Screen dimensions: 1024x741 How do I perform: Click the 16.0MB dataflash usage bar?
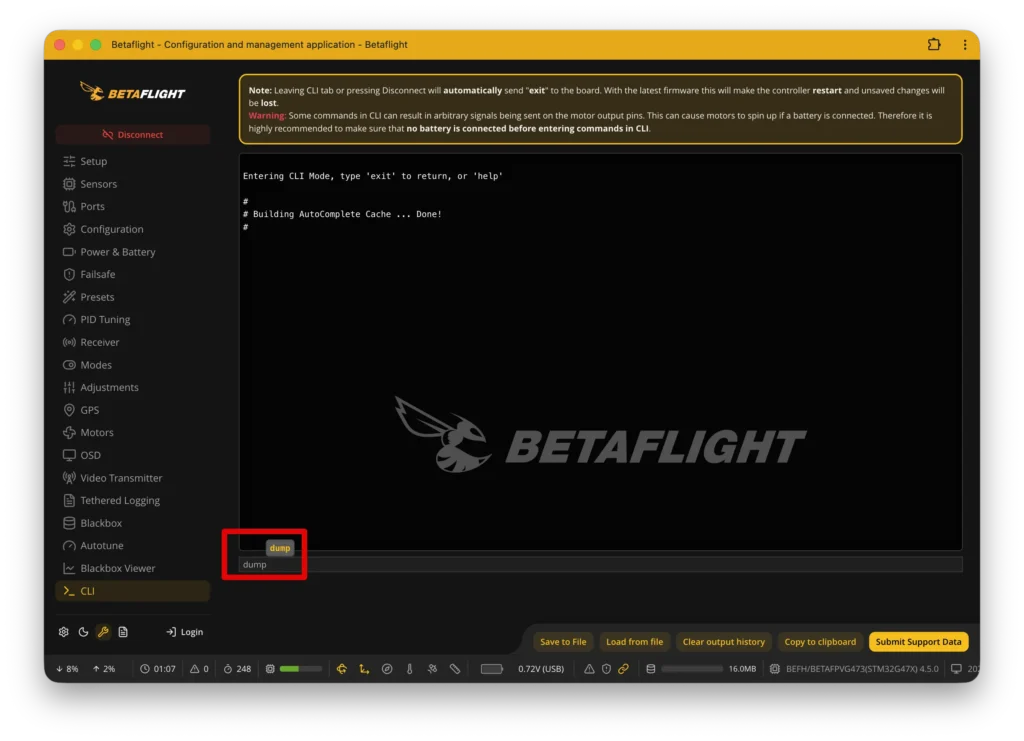692,669
